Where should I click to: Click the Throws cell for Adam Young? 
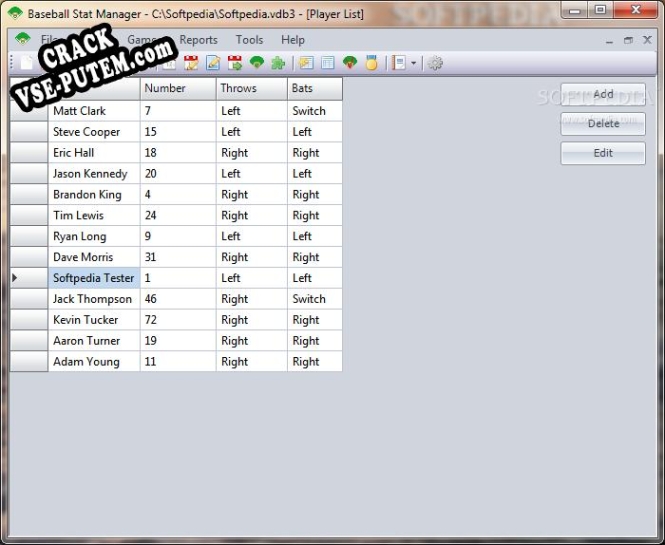pos(252,362)
